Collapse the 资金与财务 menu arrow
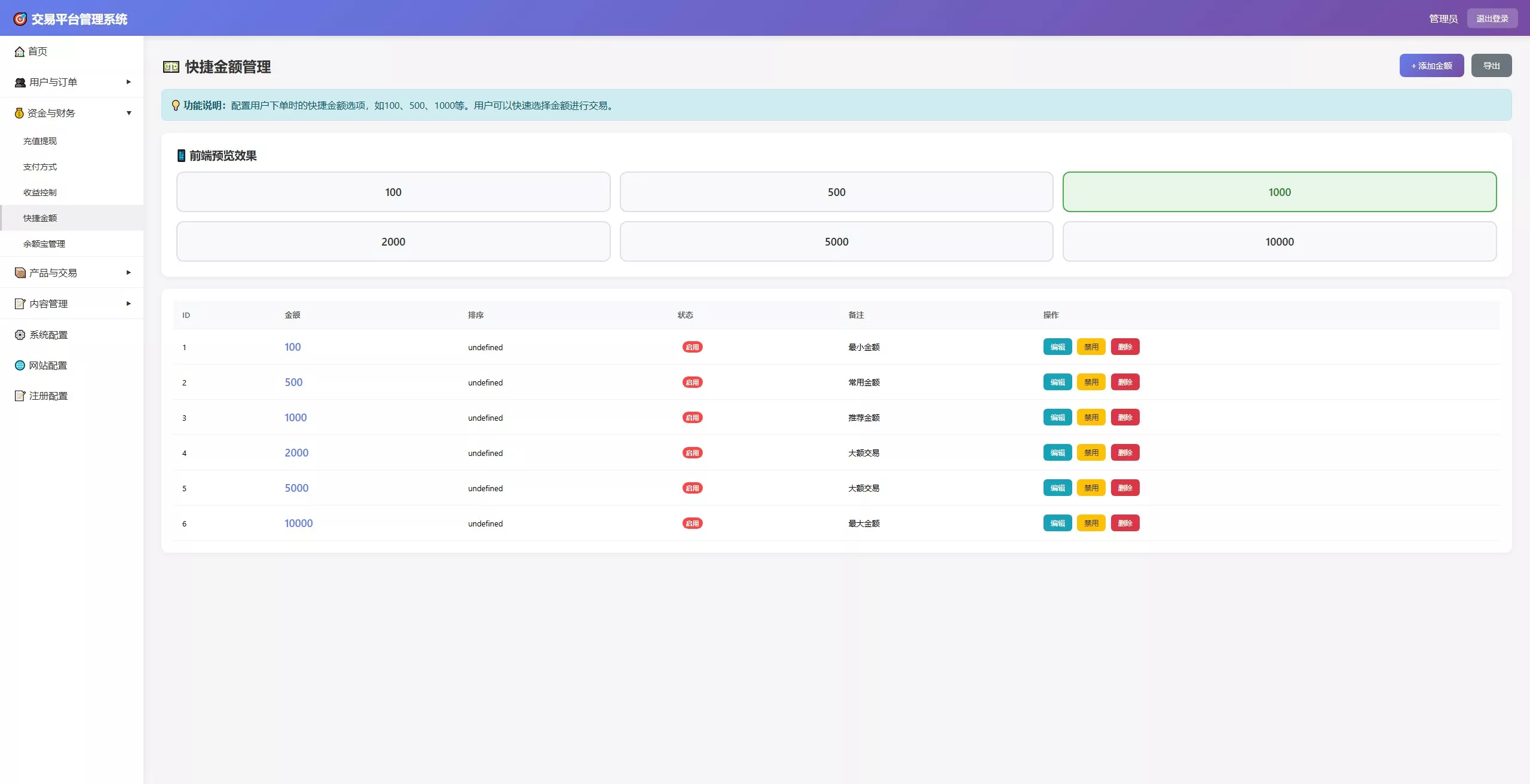The width and height of the screenshot is (1530, 784). click(128, 113)
